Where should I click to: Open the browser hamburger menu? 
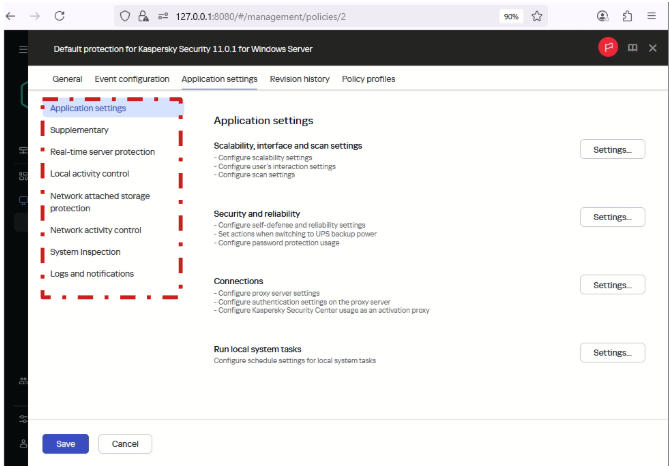click(x=651, y=16)
